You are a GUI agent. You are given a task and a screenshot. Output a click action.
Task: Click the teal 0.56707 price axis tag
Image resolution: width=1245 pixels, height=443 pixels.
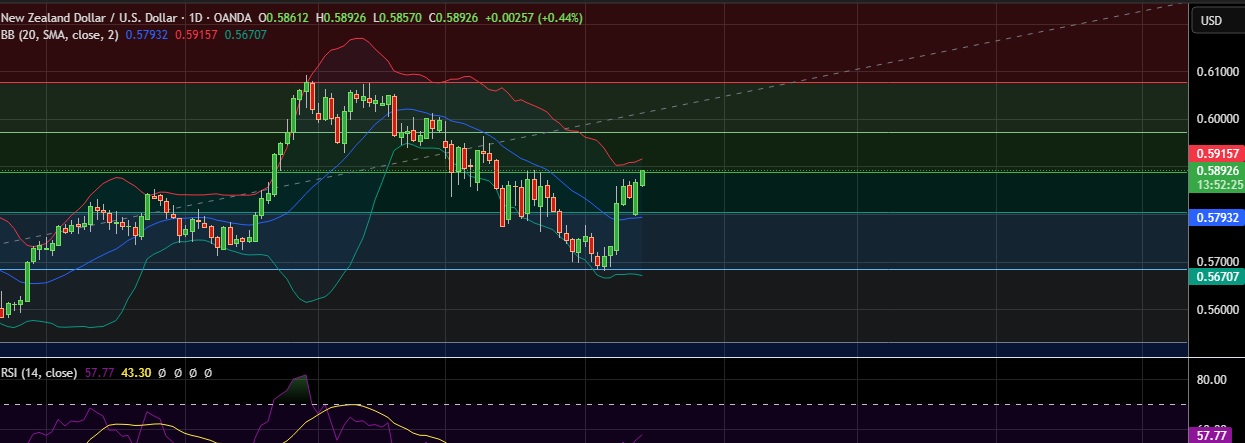click(x=1215, y=276)
